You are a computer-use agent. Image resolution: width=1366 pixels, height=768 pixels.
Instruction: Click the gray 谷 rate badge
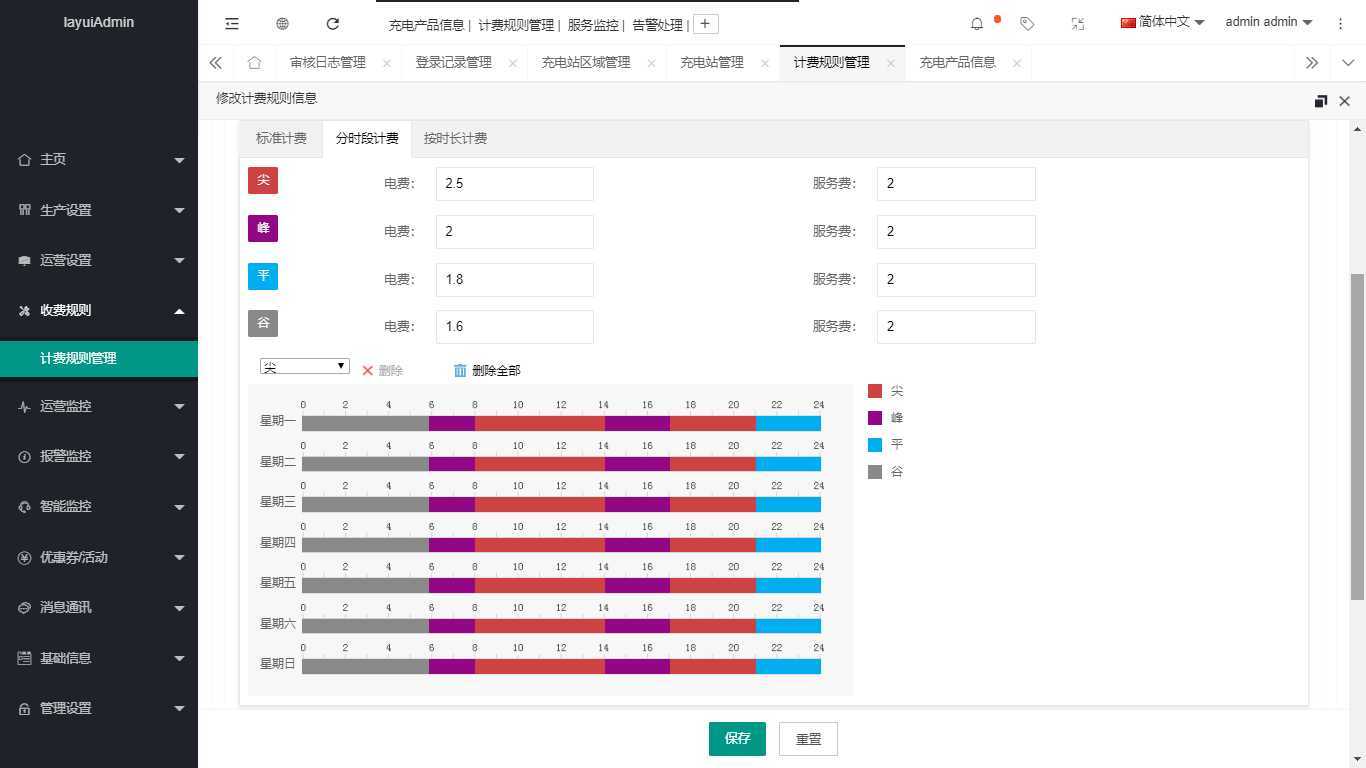263,323
